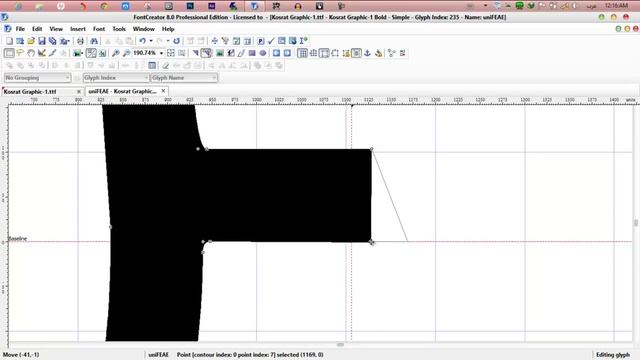Click the Validate checkmark icon
Viewport: 640px width, 360px height.
pos(271,41)
